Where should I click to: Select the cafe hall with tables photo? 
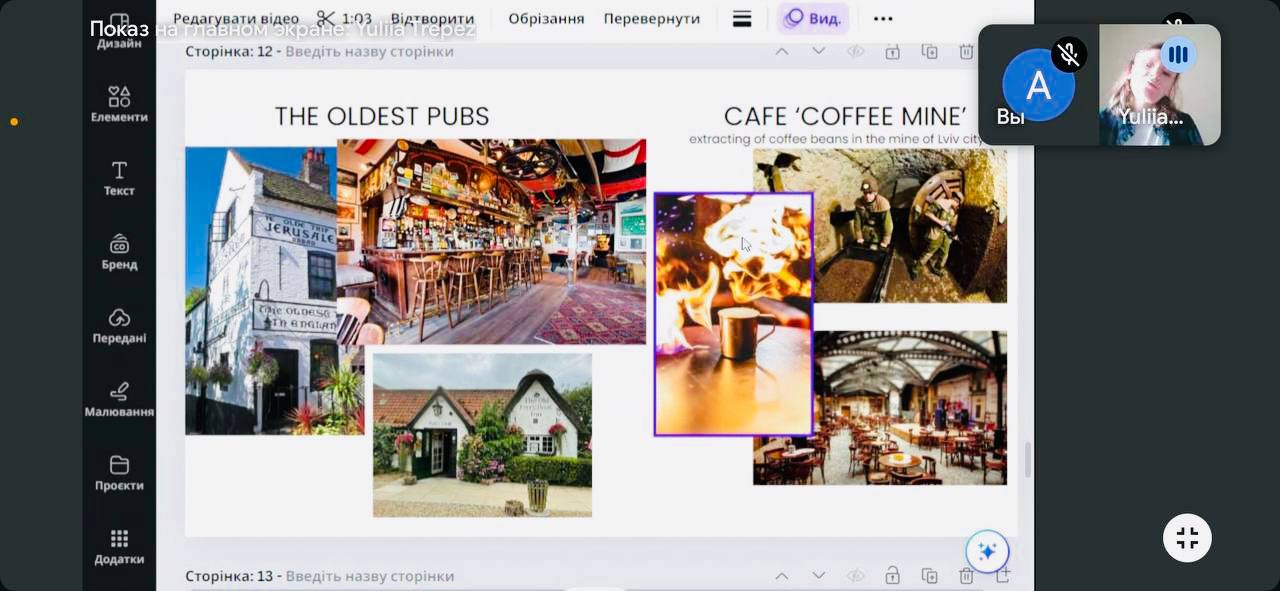909,408
